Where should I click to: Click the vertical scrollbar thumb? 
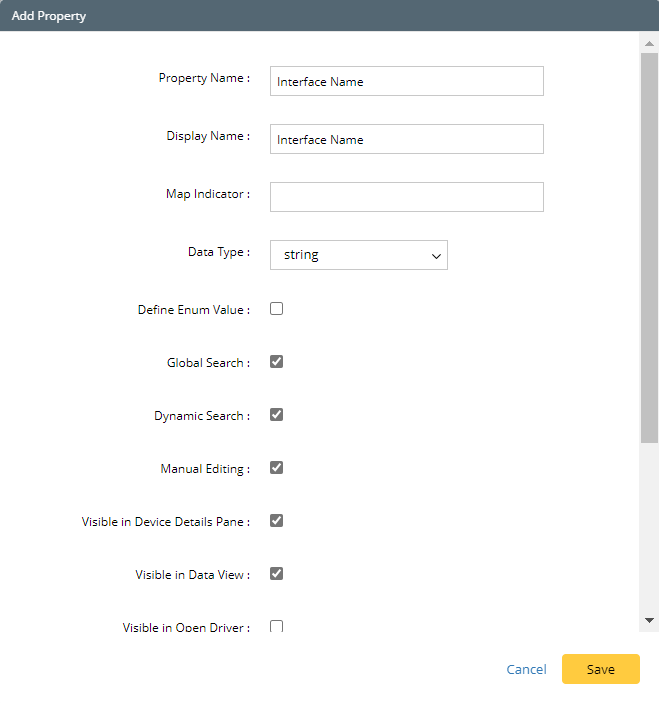point(650,245)
